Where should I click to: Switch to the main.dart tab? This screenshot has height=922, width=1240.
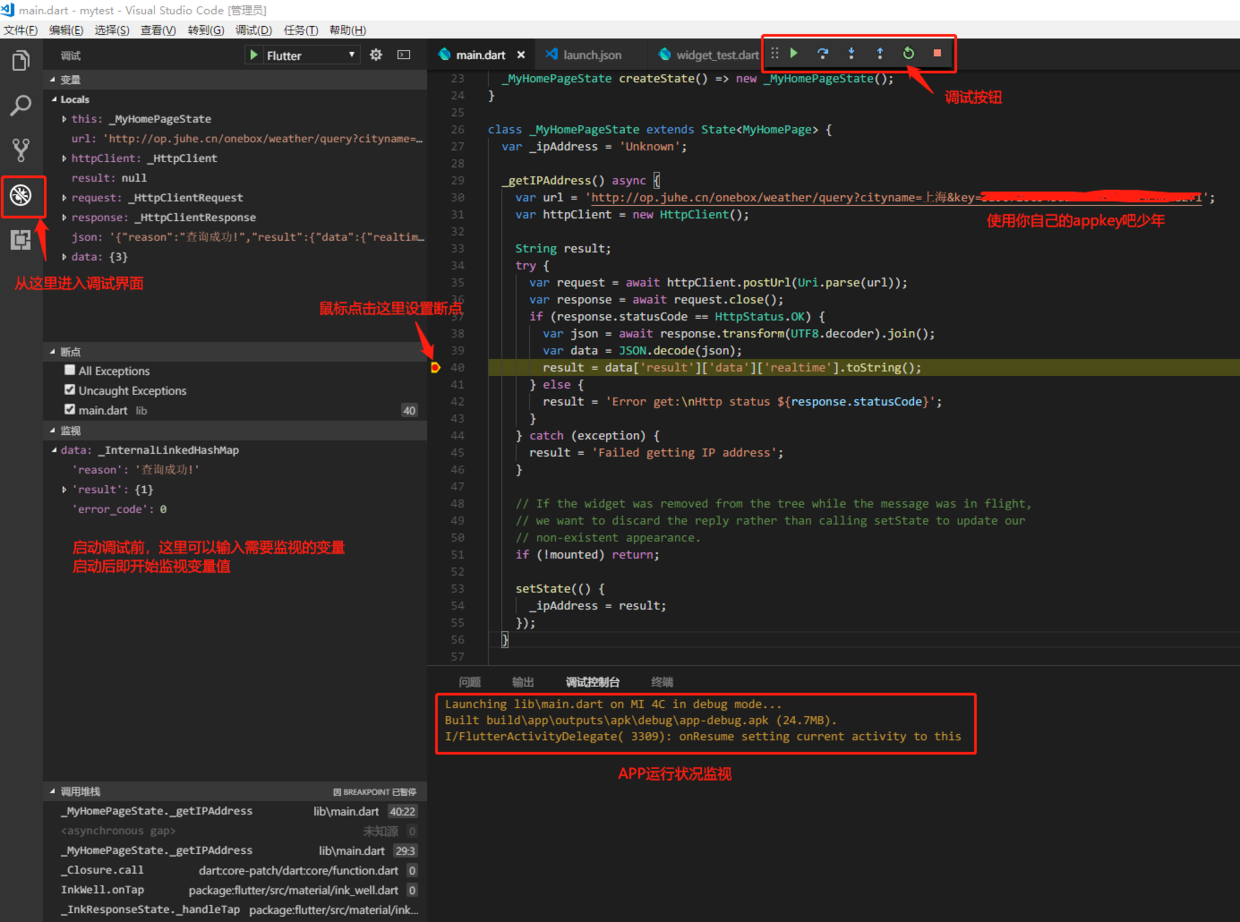(x=481, y=55)
